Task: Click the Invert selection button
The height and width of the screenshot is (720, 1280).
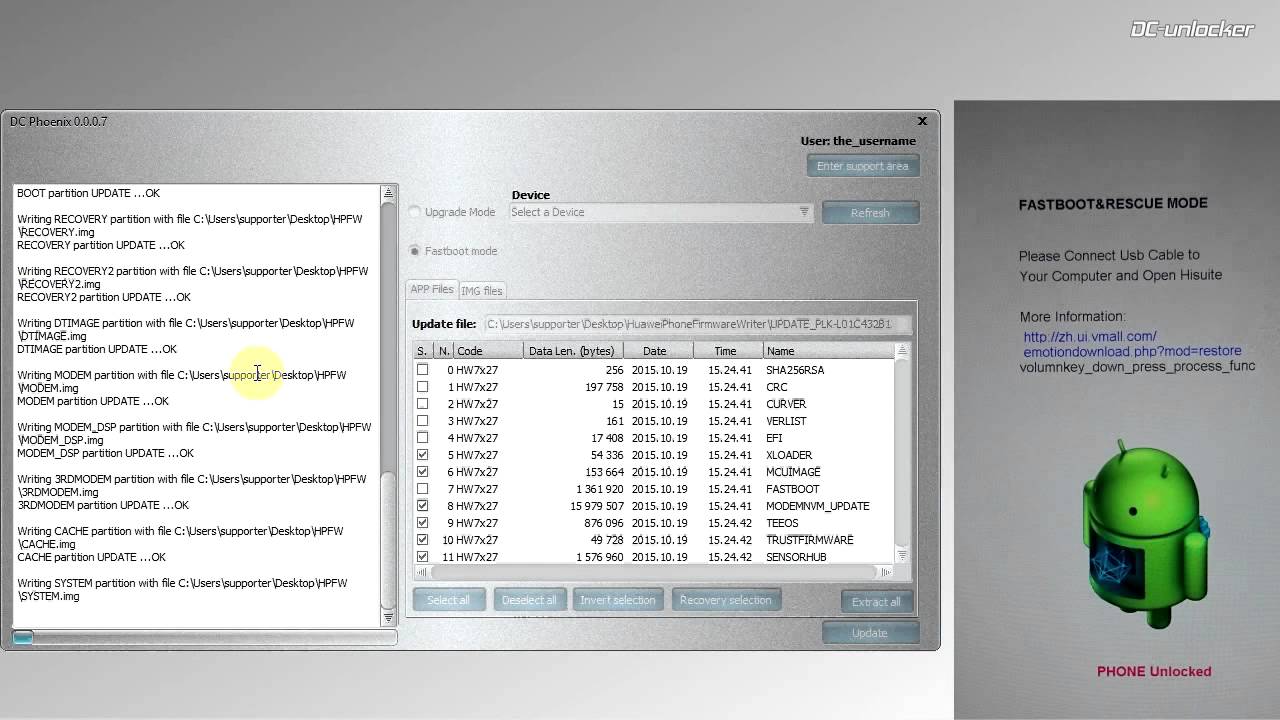Action: 618,600
